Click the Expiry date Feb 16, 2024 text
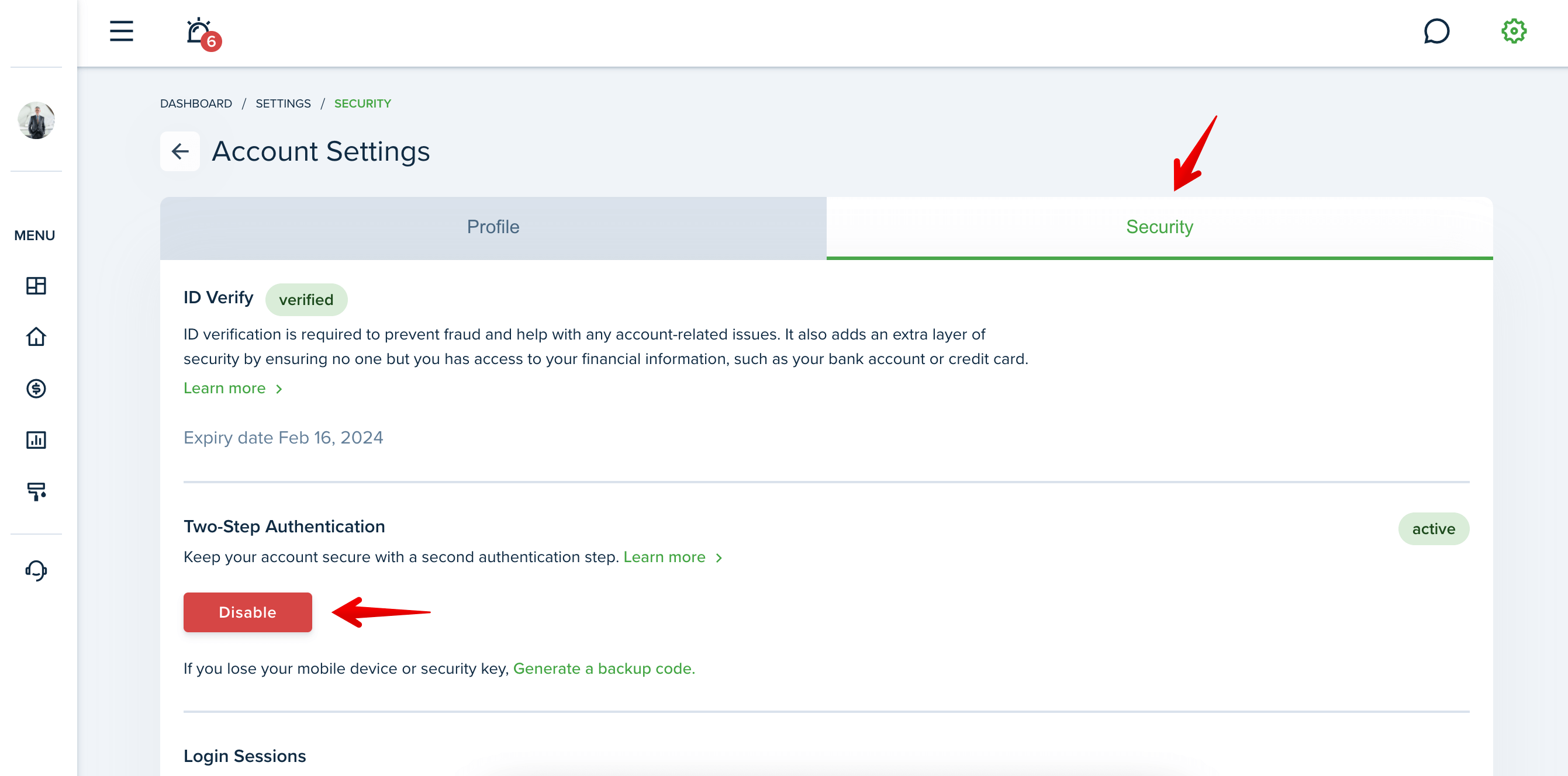 pos(283,437)
